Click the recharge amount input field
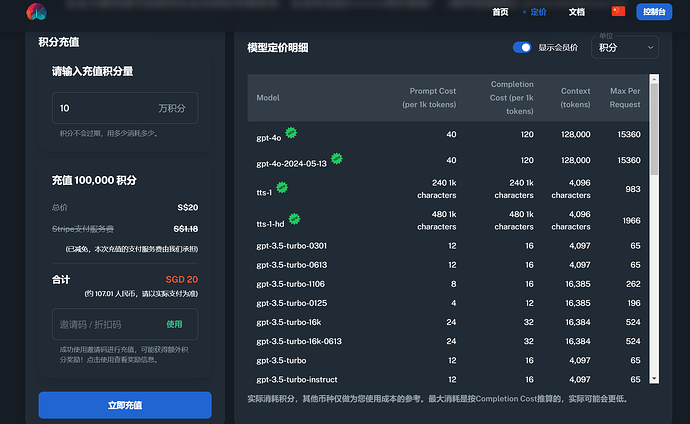This screenshot has width=690, height=424. pyautogui.click(x=125, y=108)
